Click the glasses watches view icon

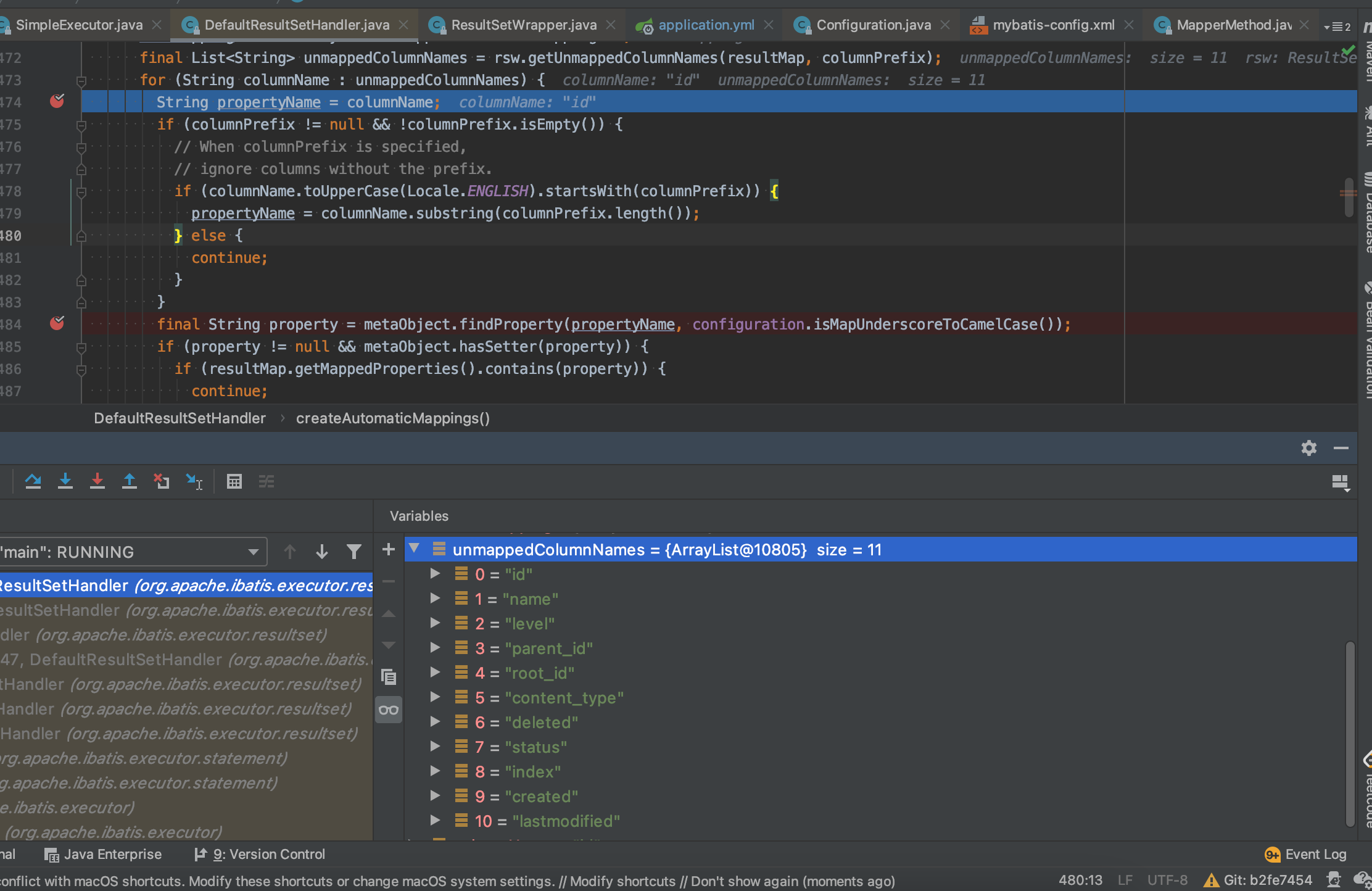click(389, 710)
